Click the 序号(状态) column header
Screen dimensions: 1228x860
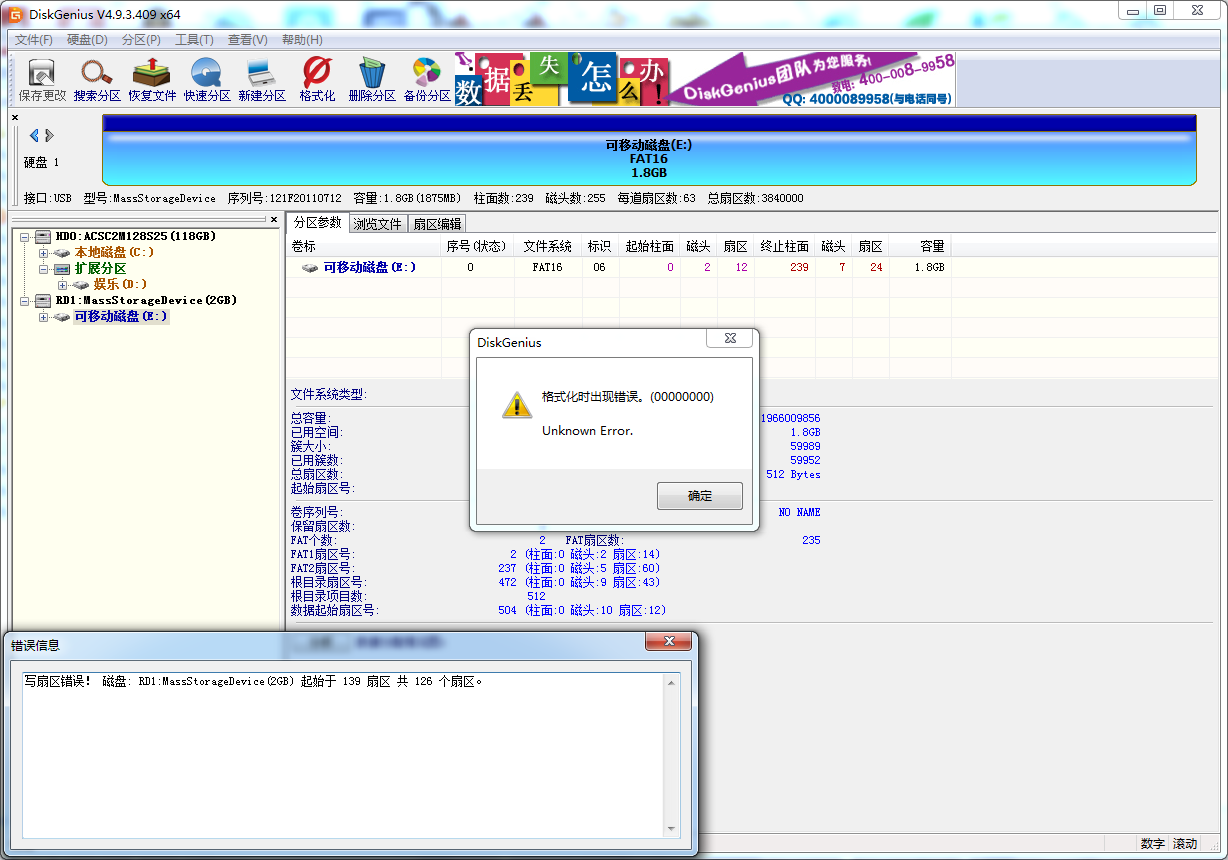[x=477, y=246]
